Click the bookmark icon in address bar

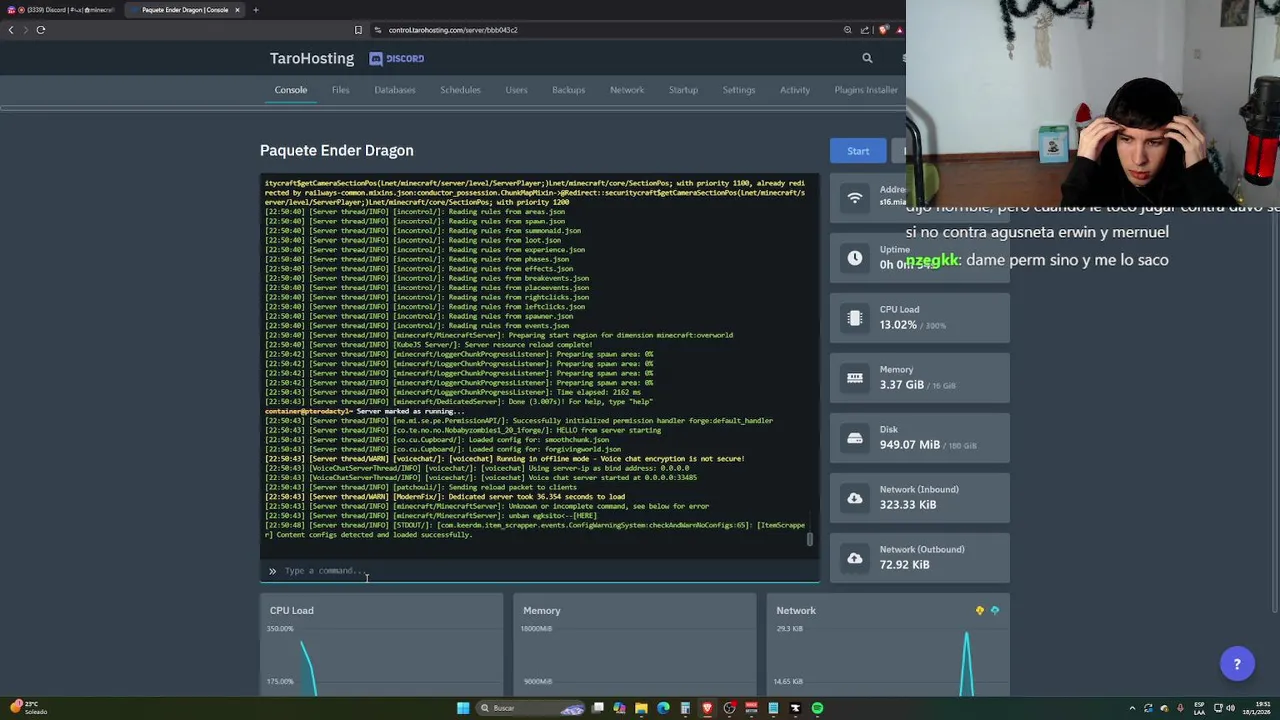358,30
